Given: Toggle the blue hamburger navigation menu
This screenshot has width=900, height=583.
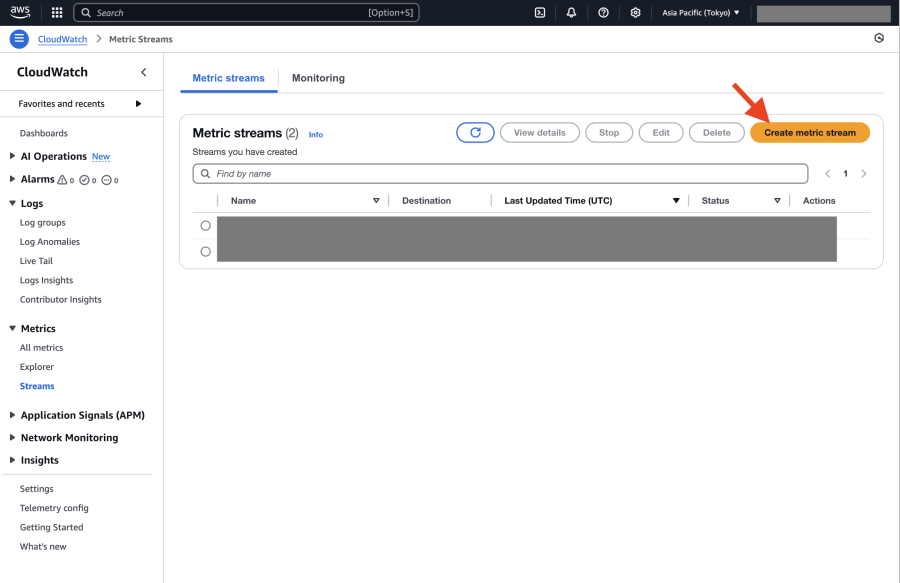Looking at the screenshot, I should [19, 38].
